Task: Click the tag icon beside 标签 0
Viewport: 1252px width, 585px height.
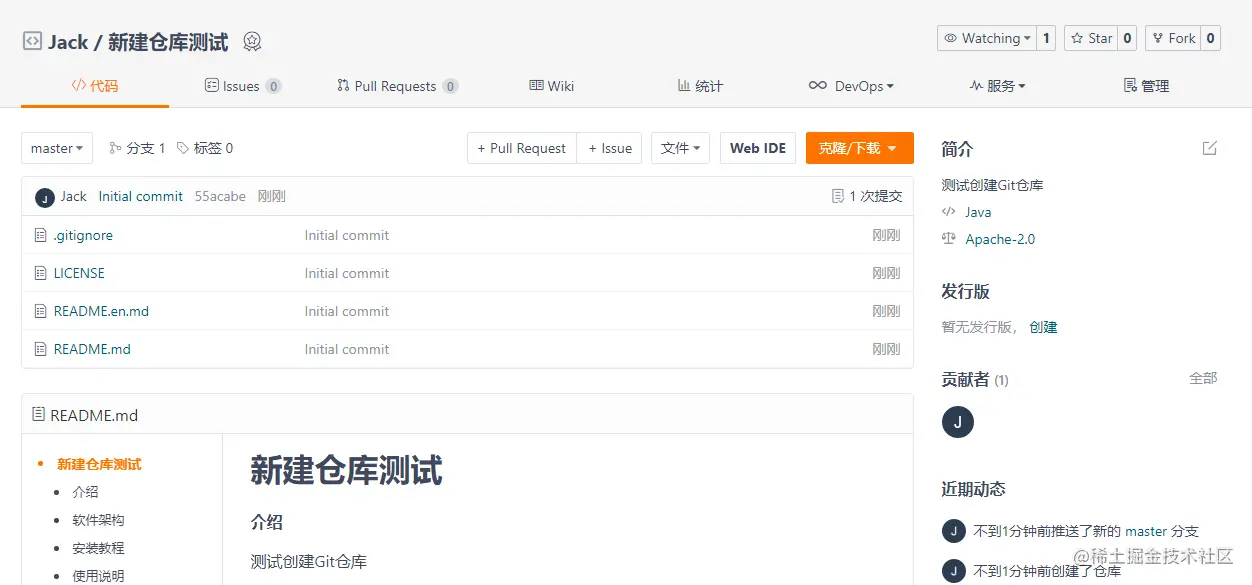Action: [183, 148]
